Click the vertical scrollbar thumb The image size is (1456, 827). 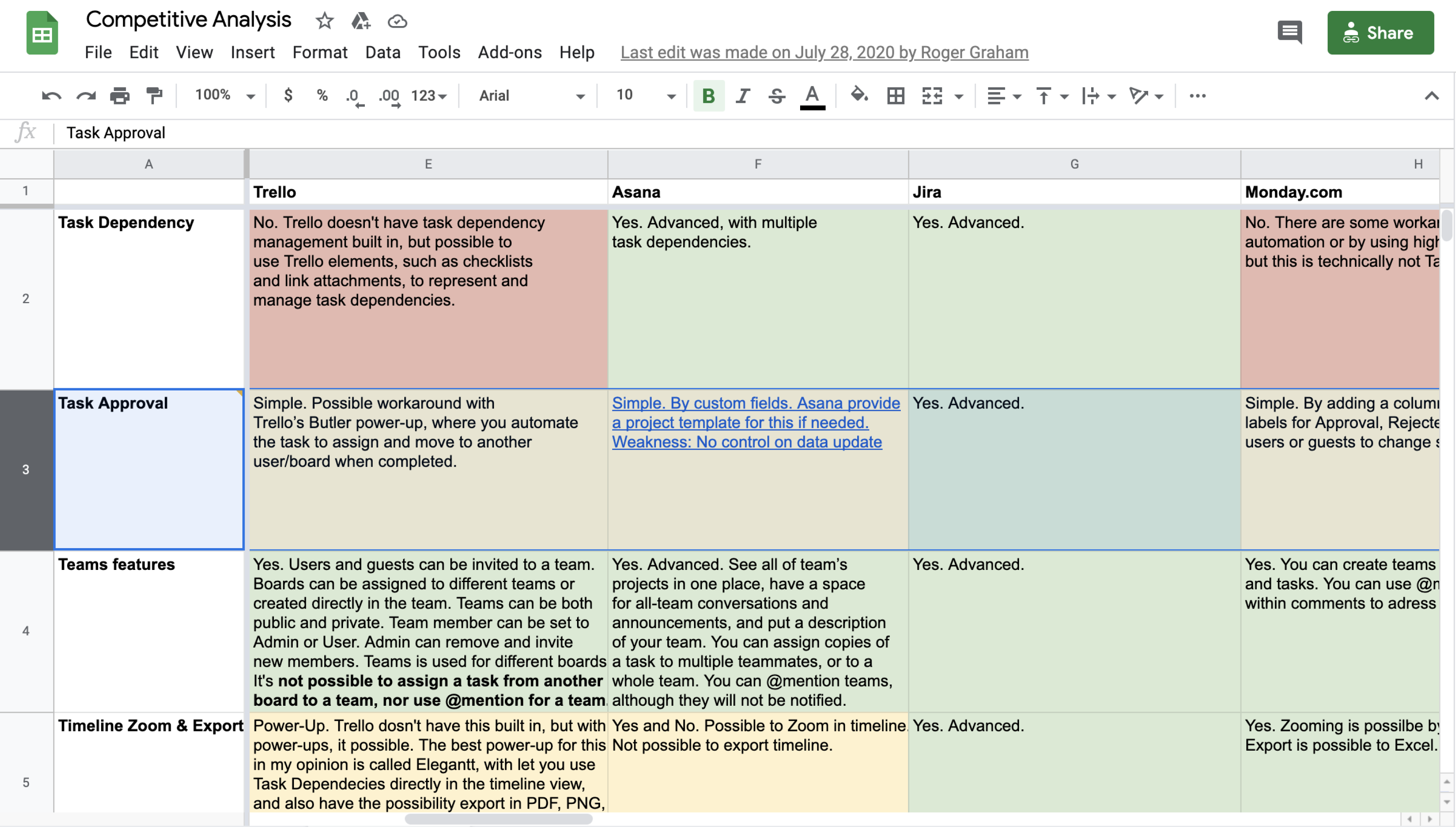point(1447,226)
